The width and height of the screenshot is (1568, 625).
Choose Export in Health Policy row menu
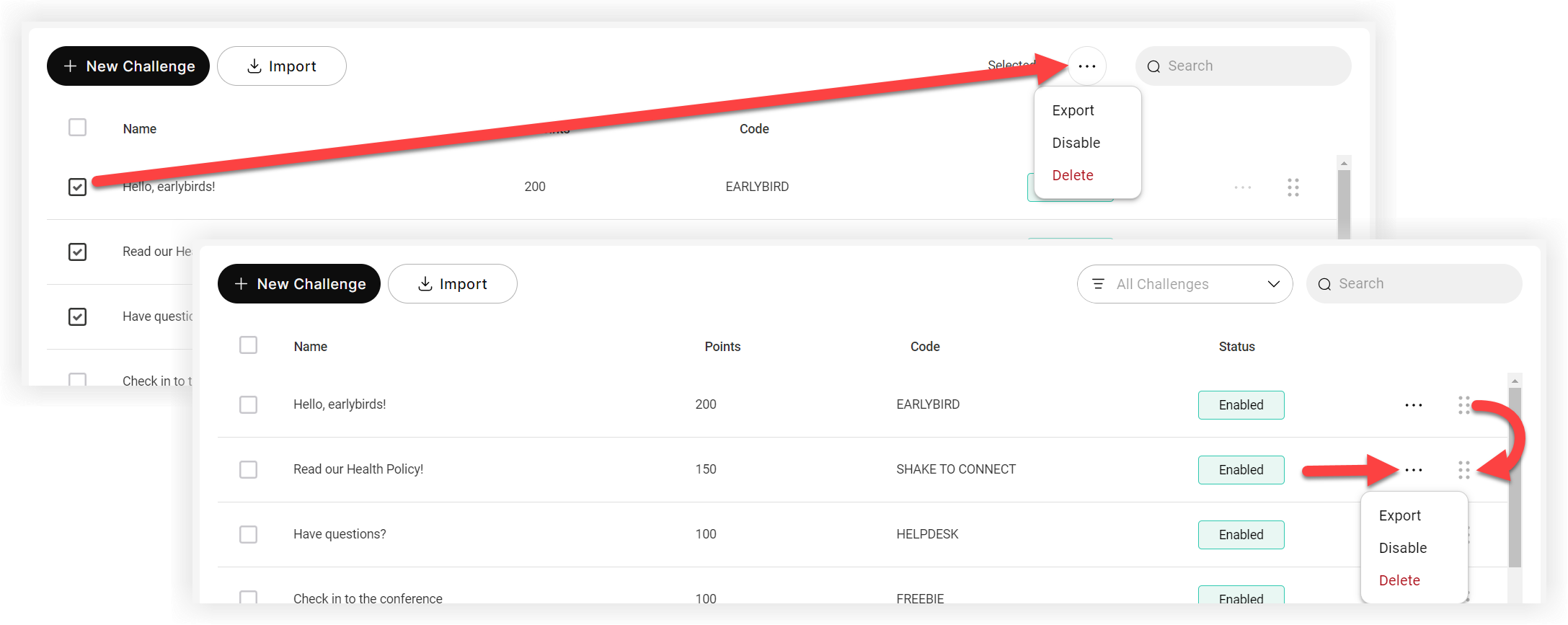click(x=1400, y=515)
